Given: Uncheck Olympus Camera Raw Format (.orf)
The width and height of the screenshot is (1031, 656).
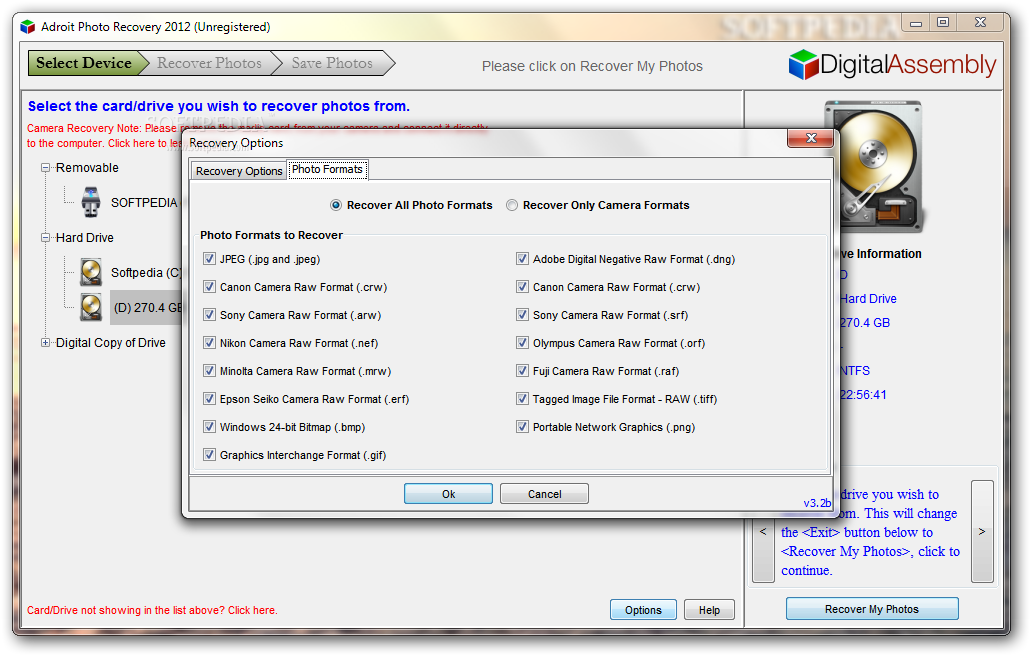Looking at the screenshot, I should pyautogui.click(x=522, y=343).
